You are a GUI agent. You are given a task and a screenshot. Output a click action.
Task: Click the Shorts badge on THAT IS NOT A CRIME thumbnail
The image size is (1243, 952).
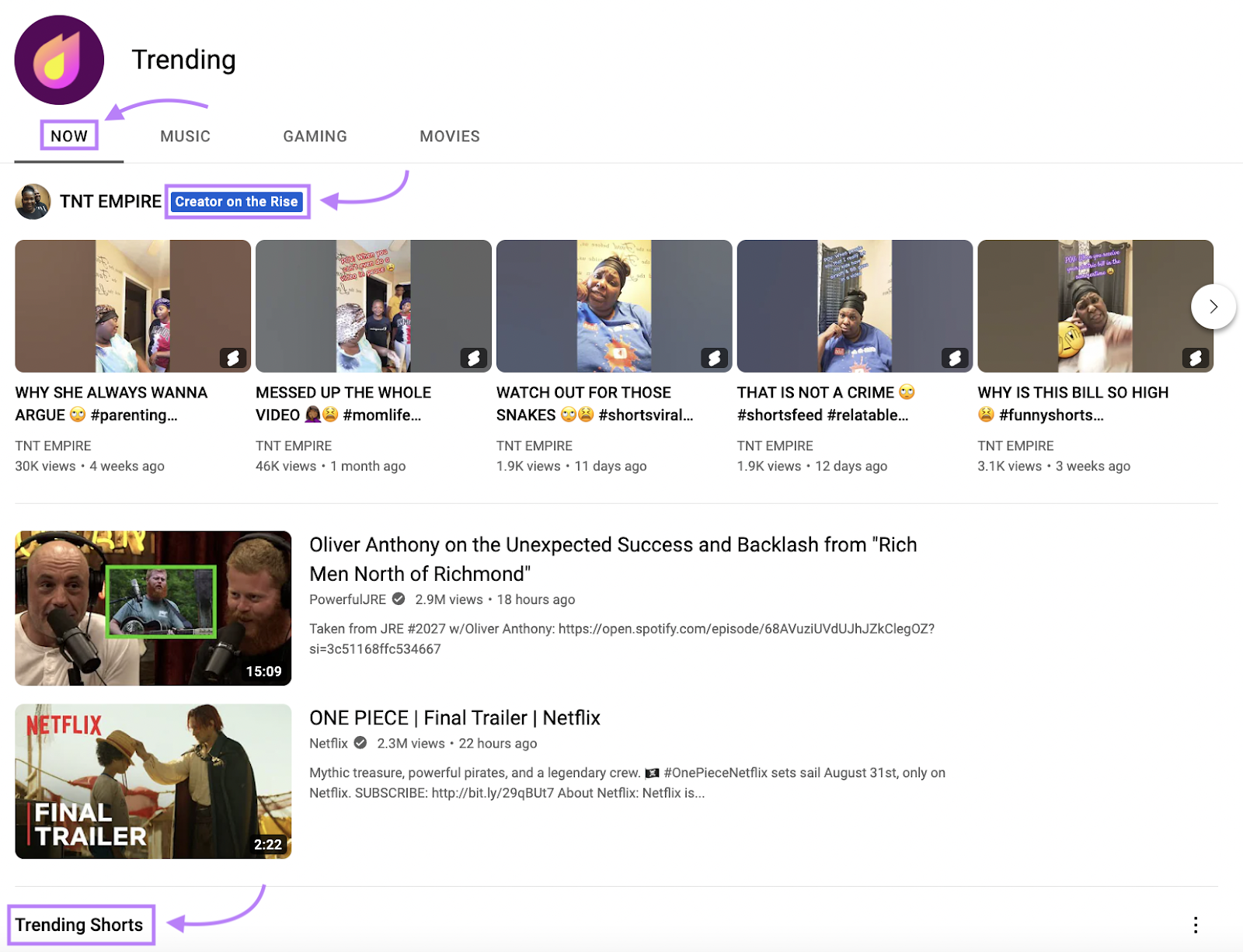click(x=955, y=357)
